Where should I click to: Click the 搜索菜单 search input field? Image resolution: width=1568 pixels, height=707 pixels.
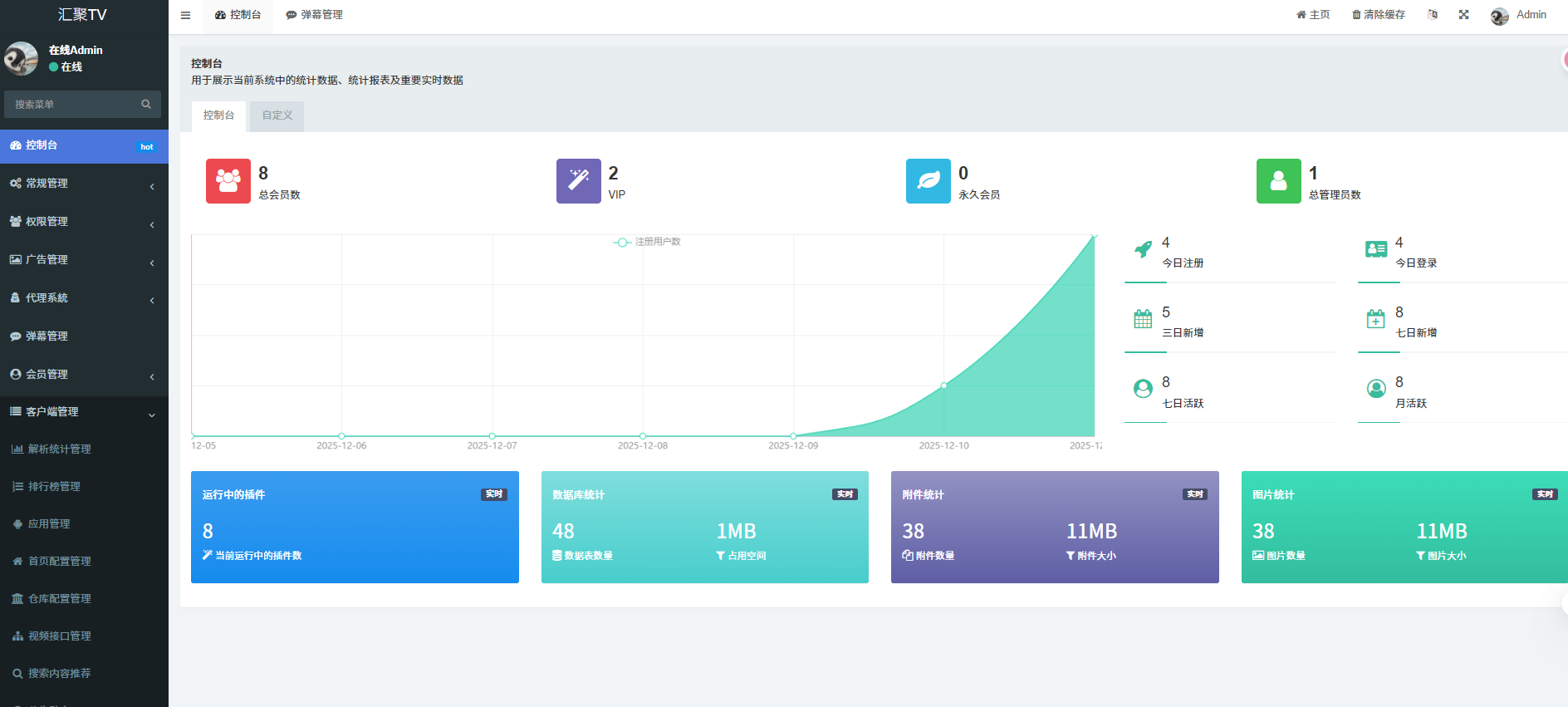[x=73, y=105]
